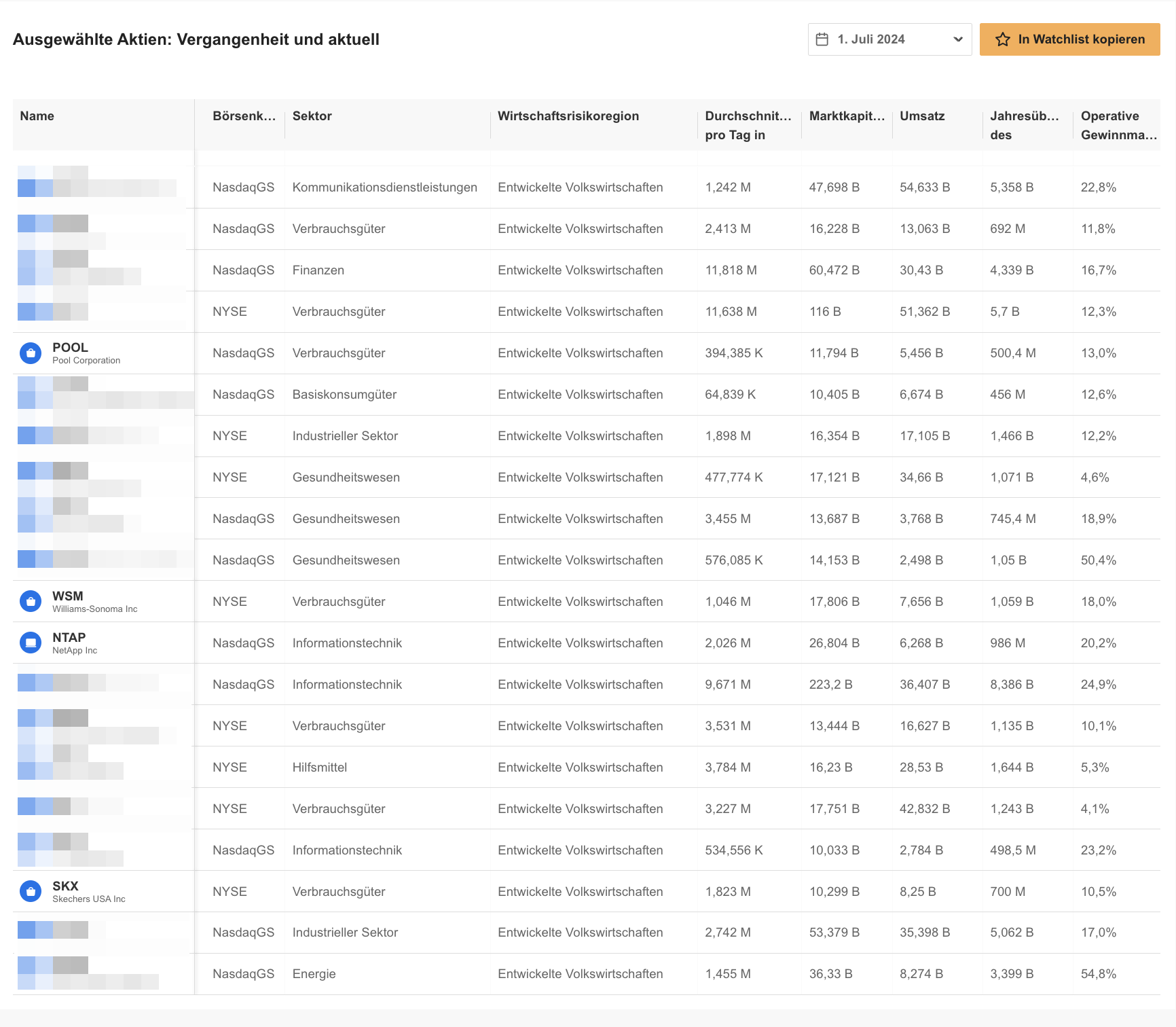The height and width of the screenshot is (1027, 1176).
Task: Click Energie sector cell
Action: (314, 974)
